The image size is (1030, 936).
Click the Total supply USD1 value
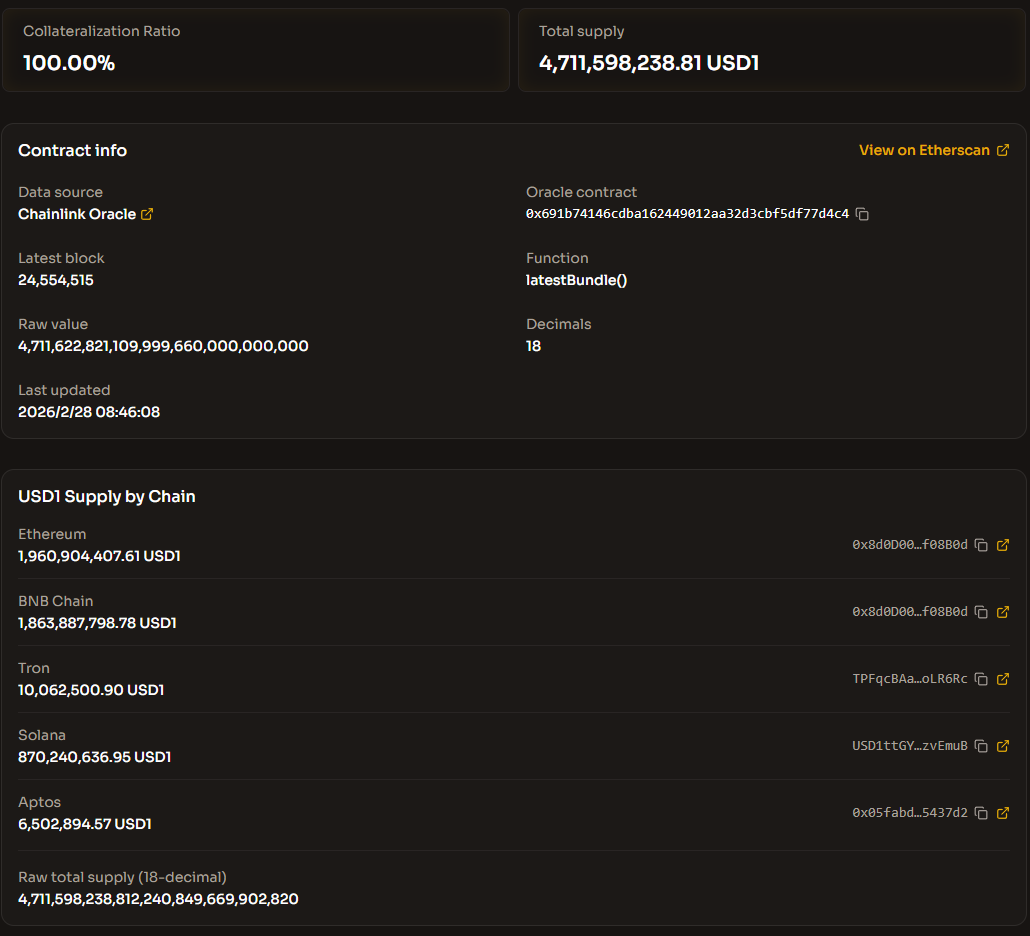[648, 63]
